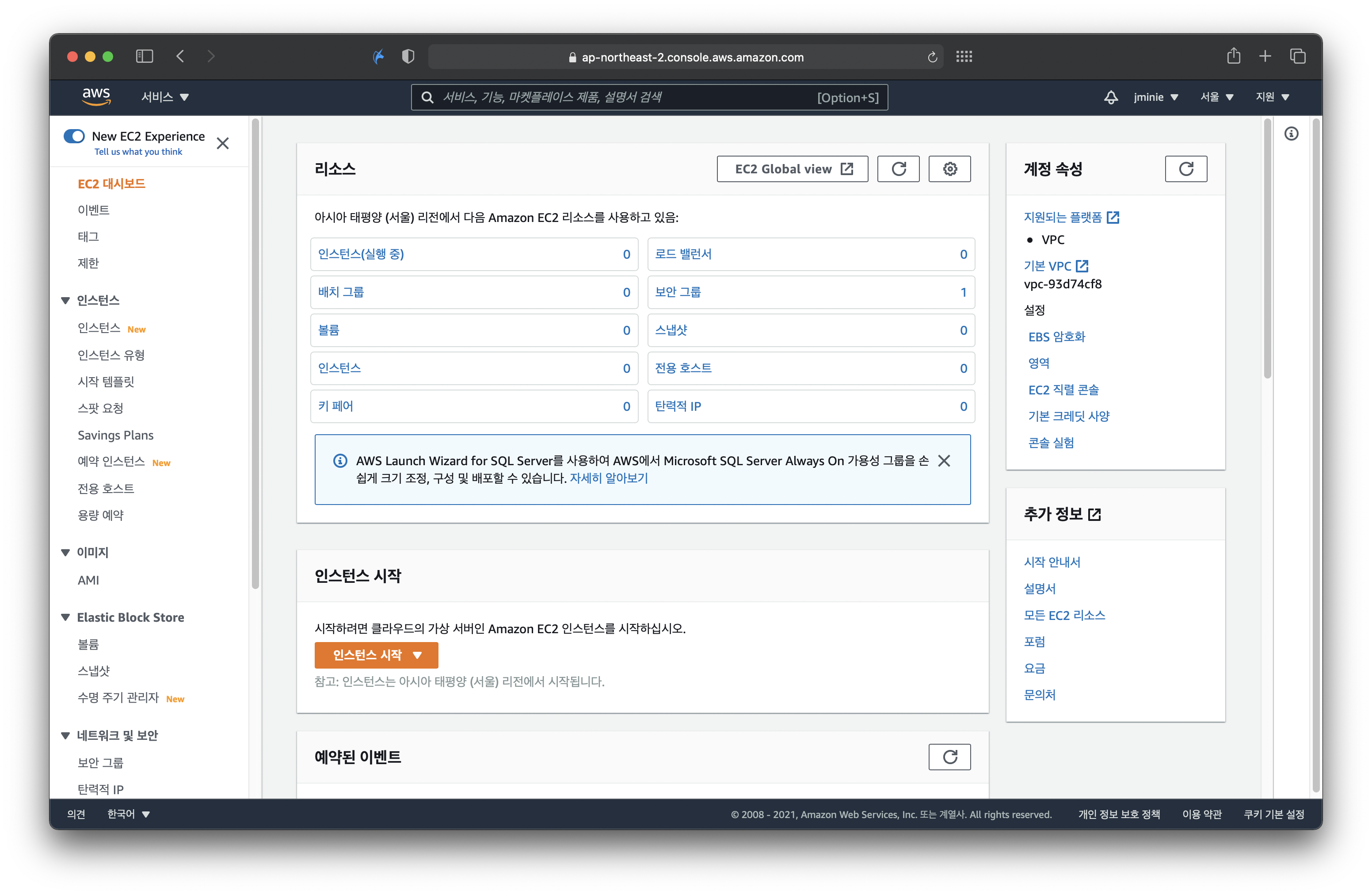Screen dimensions: 1372x895
Task: Go back with Safari back arrow
Action: click(x=180, y=57)
